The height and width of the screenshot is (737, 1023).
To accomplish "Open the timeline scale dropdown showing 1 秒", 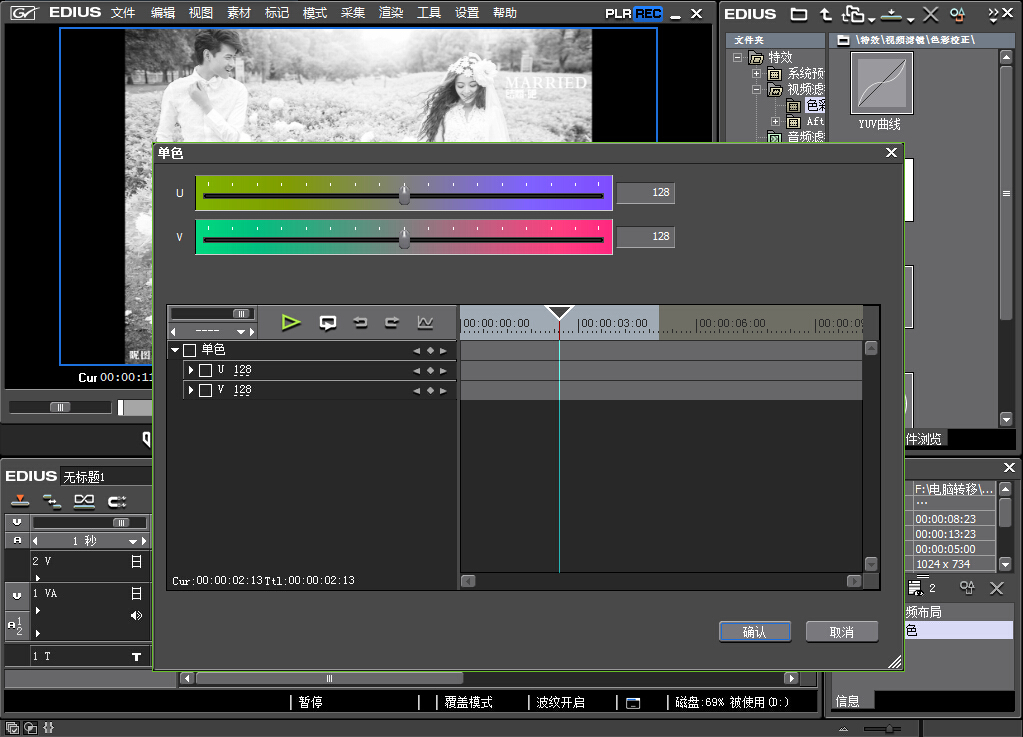I will [x=132, y=541].
